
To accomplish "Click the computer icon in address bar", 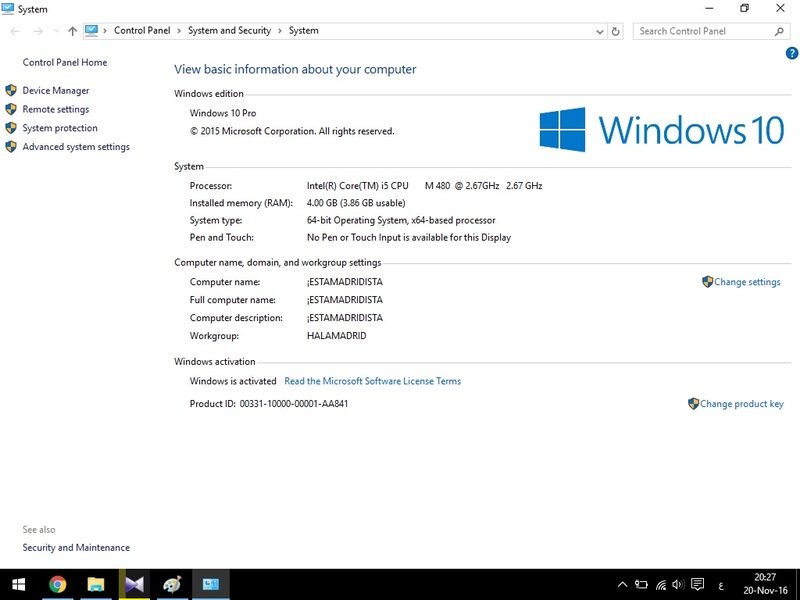I will click(91, 31).
